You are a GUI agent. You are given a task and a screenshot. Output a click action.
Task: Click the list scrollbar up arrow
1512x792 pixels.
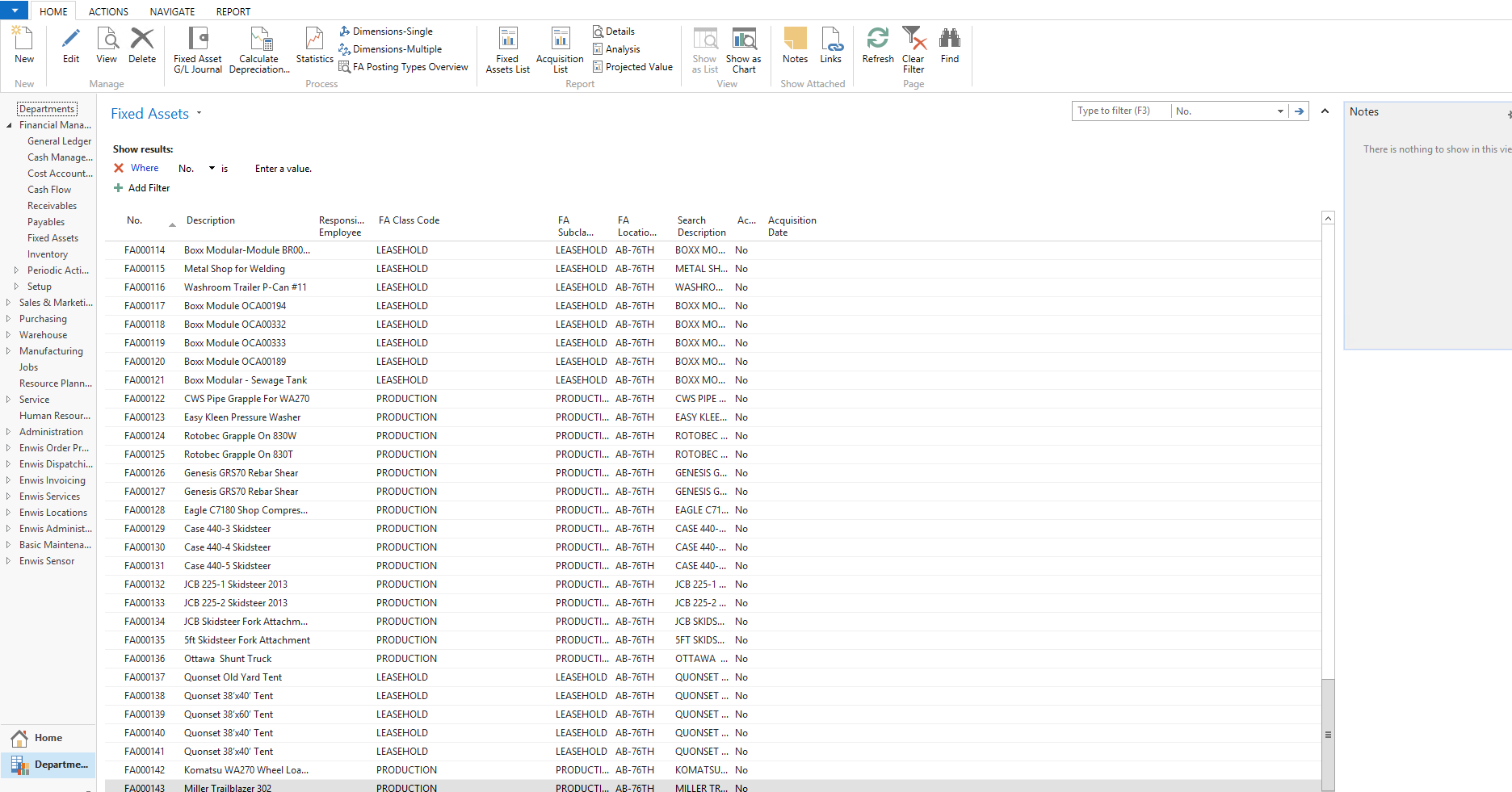coord(1328,218)
